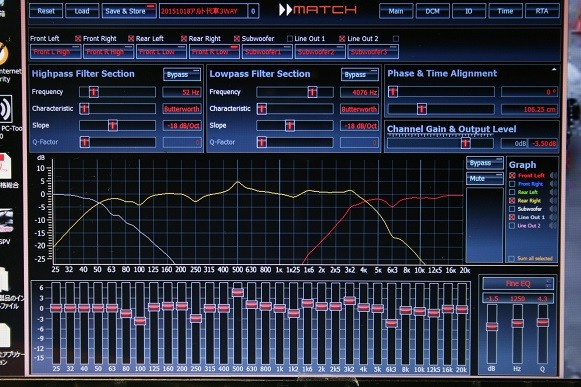Uncheck Line Out 1 in Graph panel
Screen dimensions: 581x387
512,217
